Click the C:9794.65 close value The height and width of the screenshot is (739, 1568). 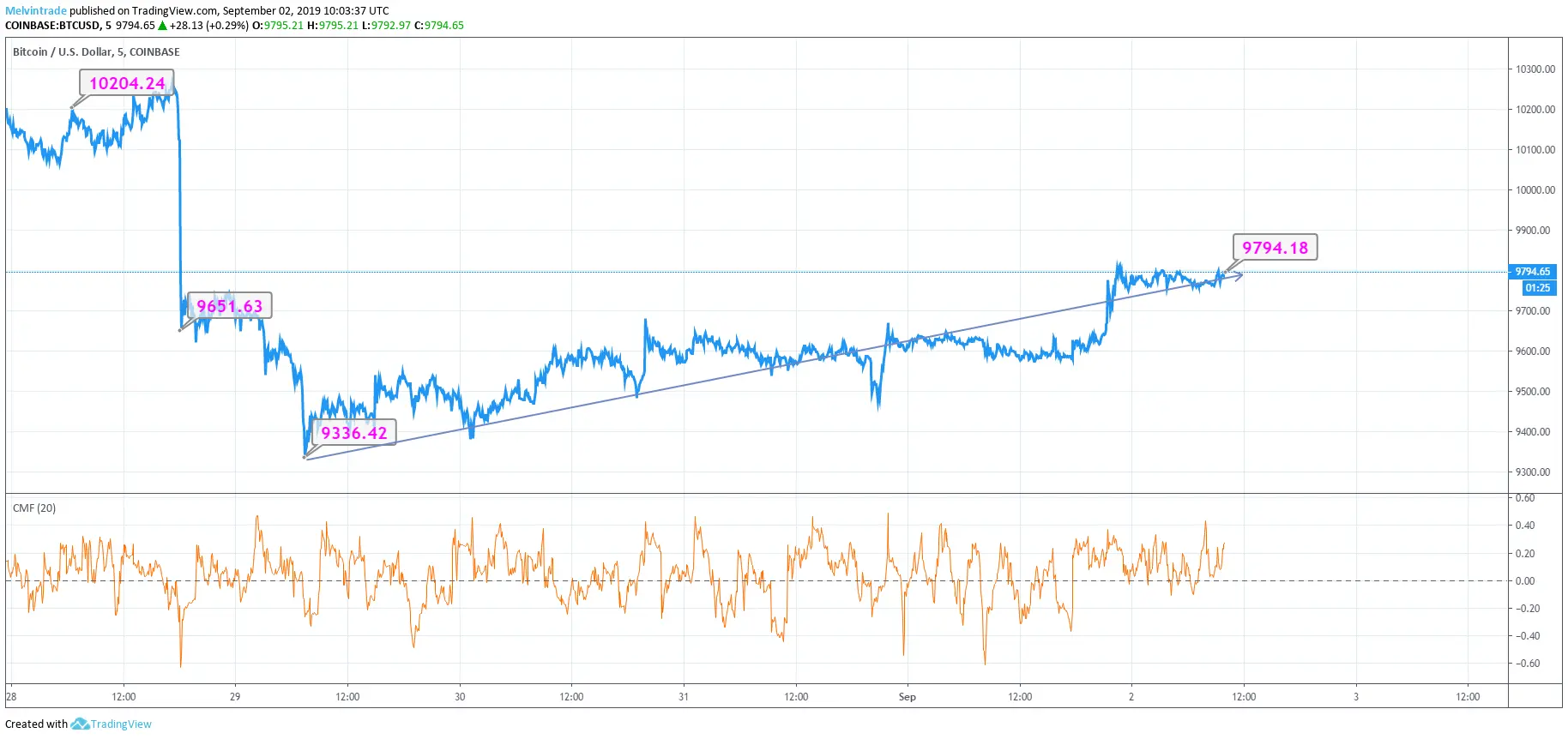coord(439,26)
